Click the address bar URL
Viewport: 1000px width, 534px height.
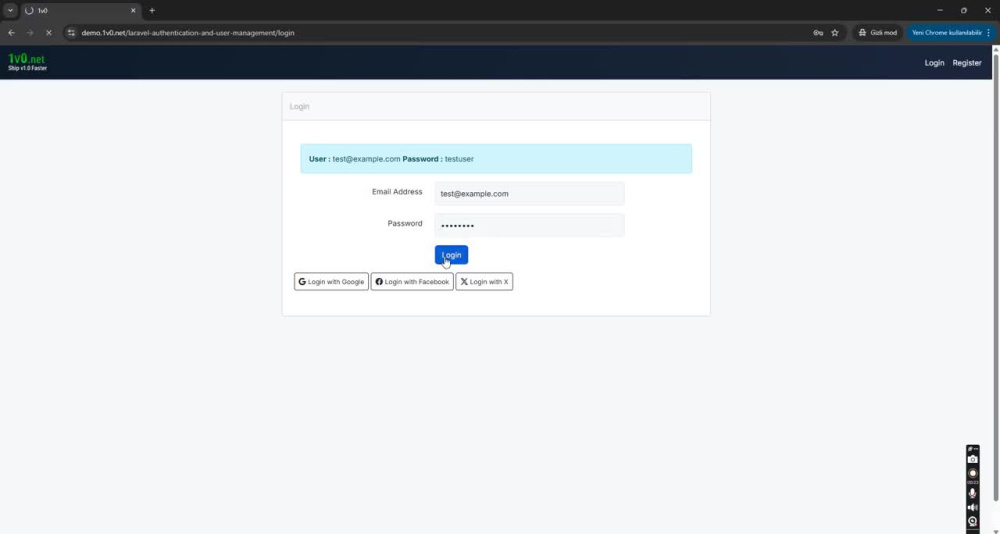click(188, 33)
